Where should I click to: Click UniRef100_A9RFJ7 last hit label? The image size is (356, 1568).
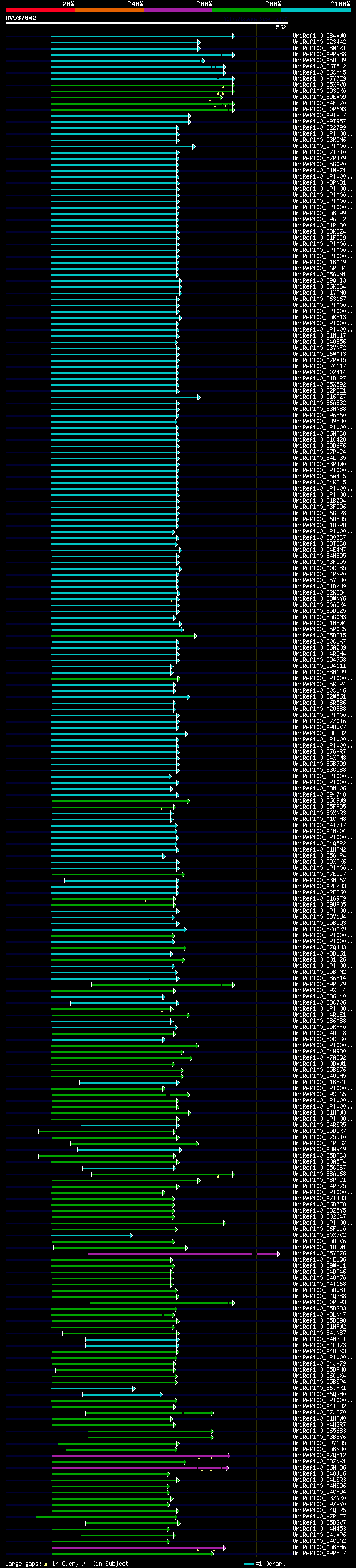(x=319, y=1554)
